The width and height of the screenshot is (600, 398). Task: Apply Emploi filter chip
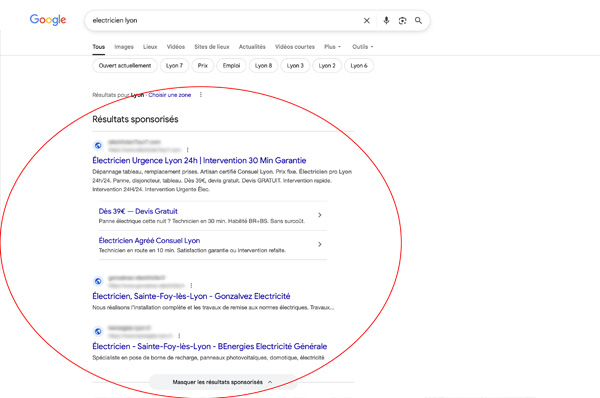pos(232,65)
